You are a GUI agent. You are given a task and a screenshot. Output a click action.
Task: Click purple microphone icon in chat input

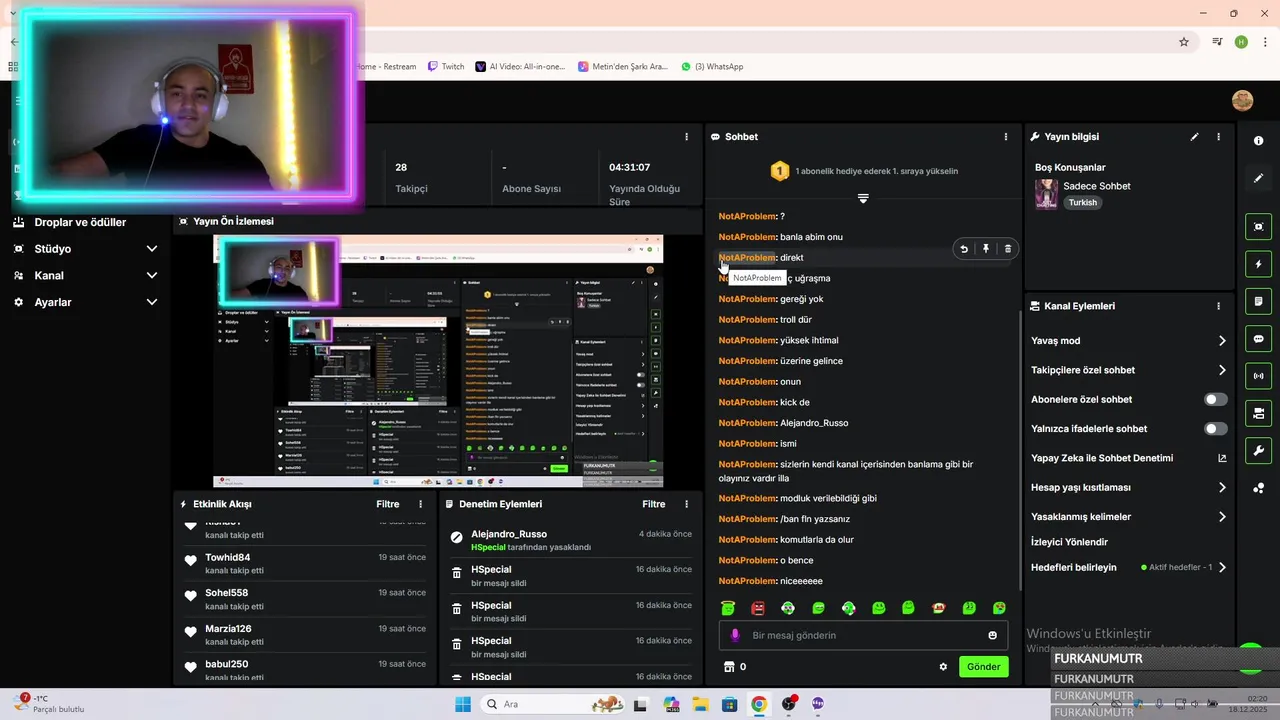click(x=735, y=635)
